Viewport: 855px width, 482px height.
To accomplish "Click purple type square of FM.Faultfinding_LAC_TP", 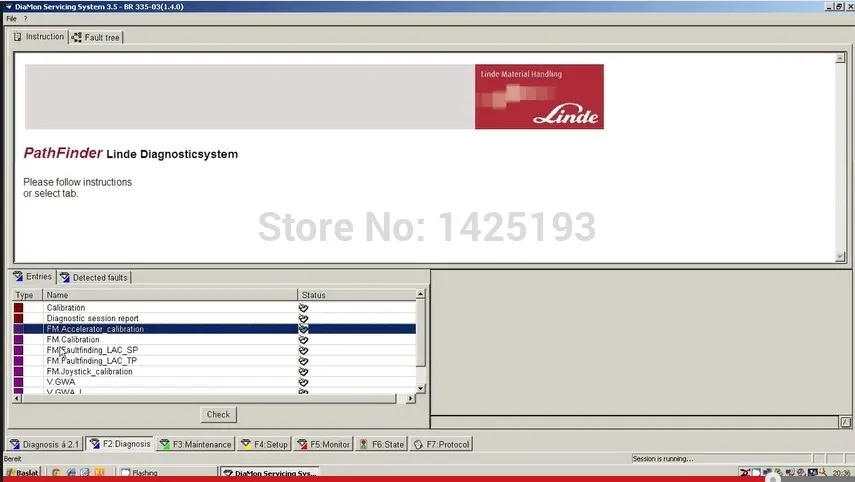I will (19, 361).
